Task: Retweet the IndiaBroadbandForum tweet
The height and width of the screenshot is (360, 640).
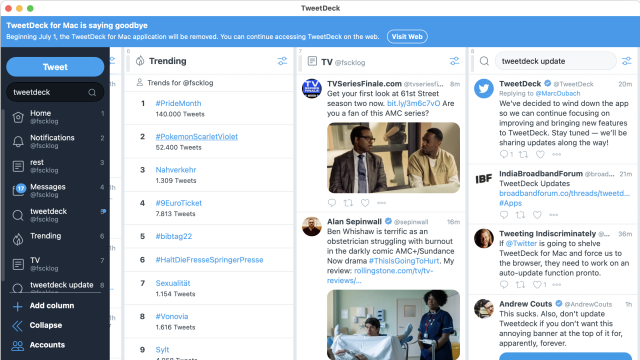Action: click(x=520, y=215)
